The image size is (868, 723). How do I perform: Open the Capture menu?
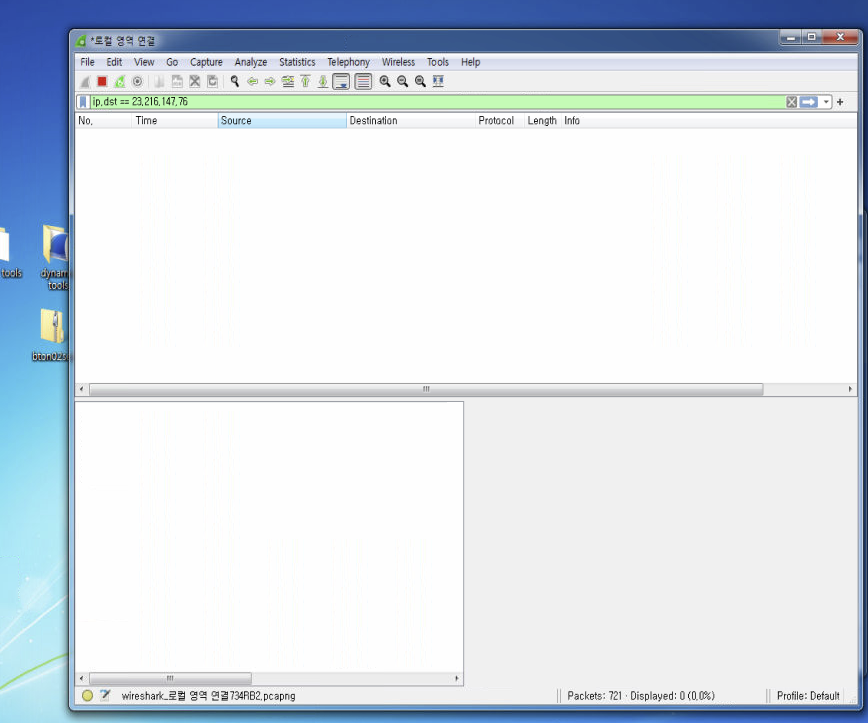pyautogui.click(x=206, y=62)
